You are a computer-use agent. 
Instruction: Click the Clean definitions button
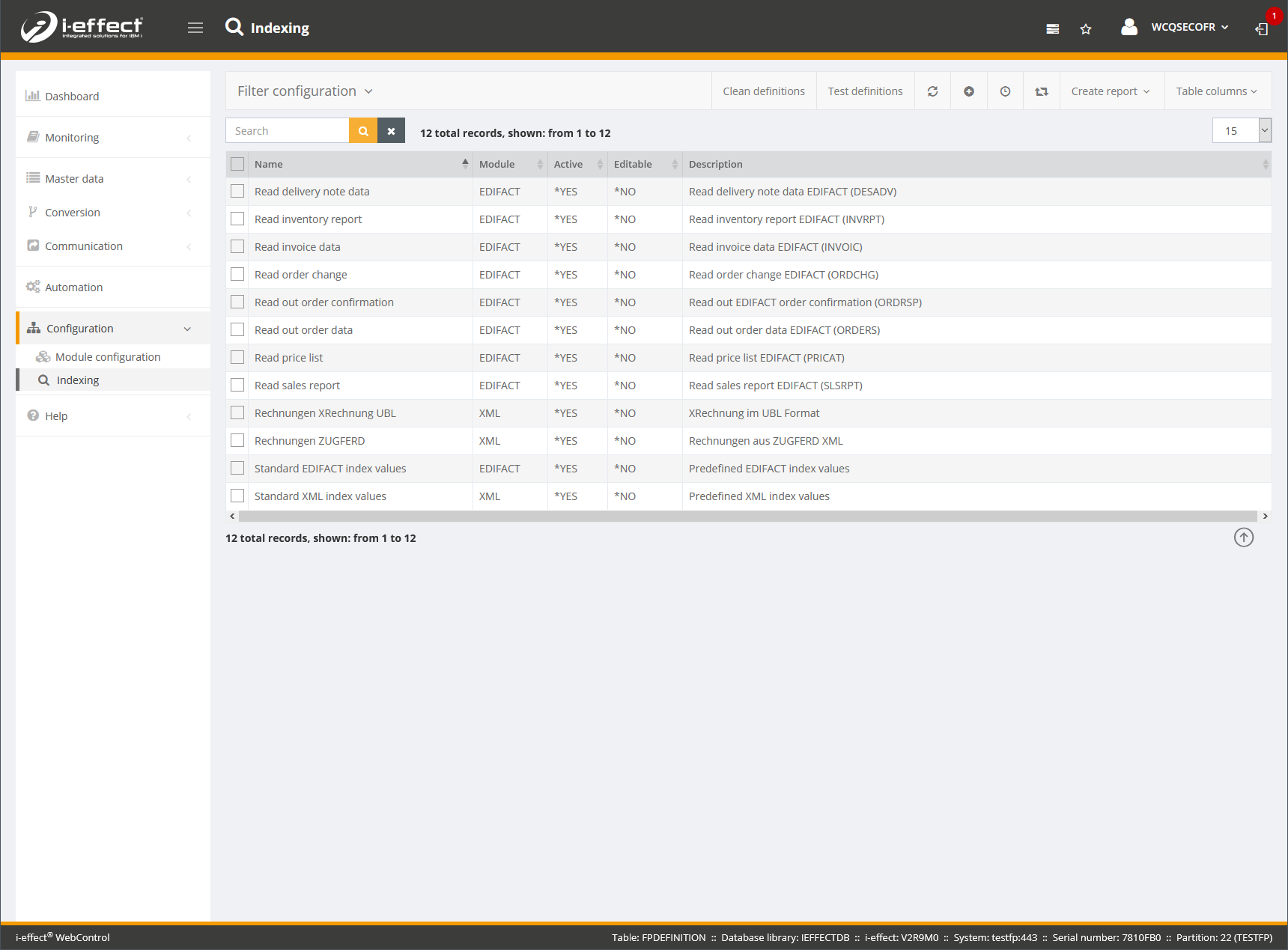pyautogui.click(x=763, y=91)
